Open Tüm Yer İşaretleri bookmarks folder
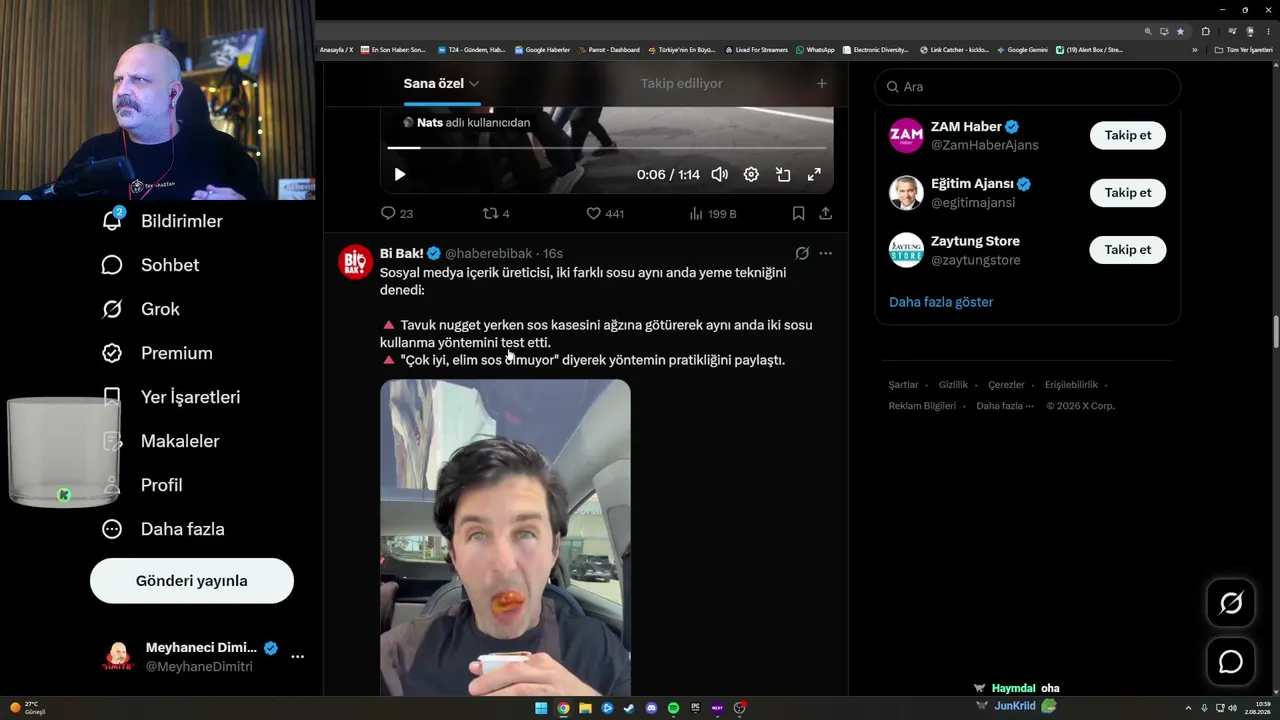The image size is (1280, 720). (x=1243, y=50)
